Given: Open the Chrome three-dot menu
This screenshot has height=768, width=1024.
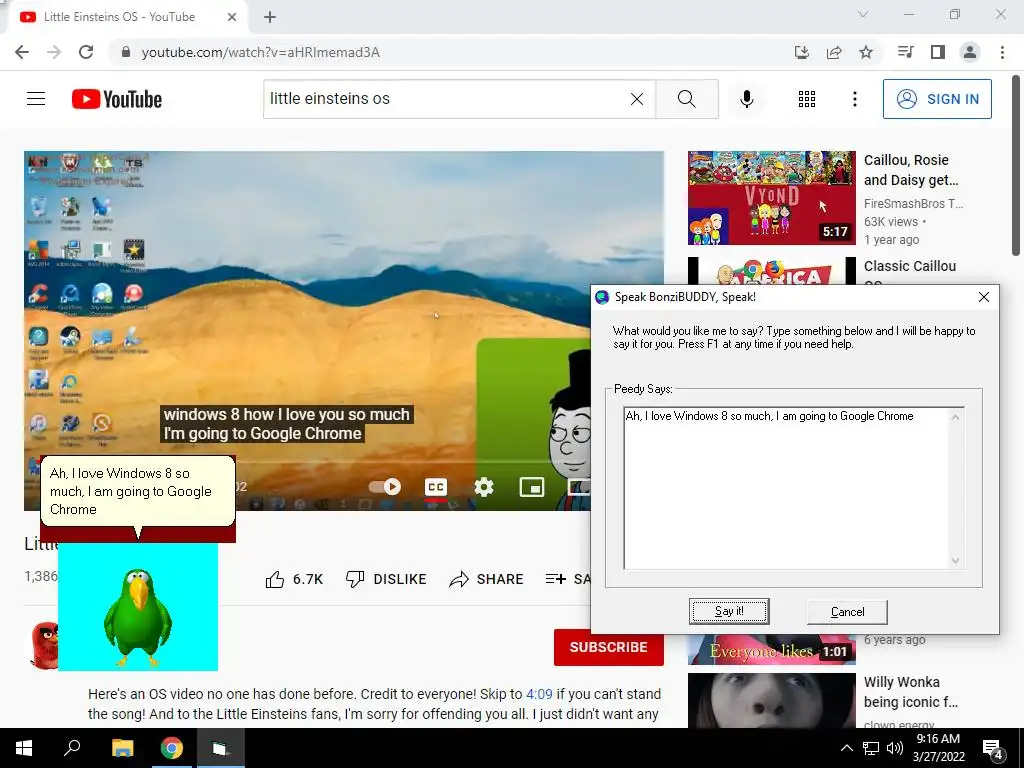Looking at the screenshot, I should click(1002, 52).
